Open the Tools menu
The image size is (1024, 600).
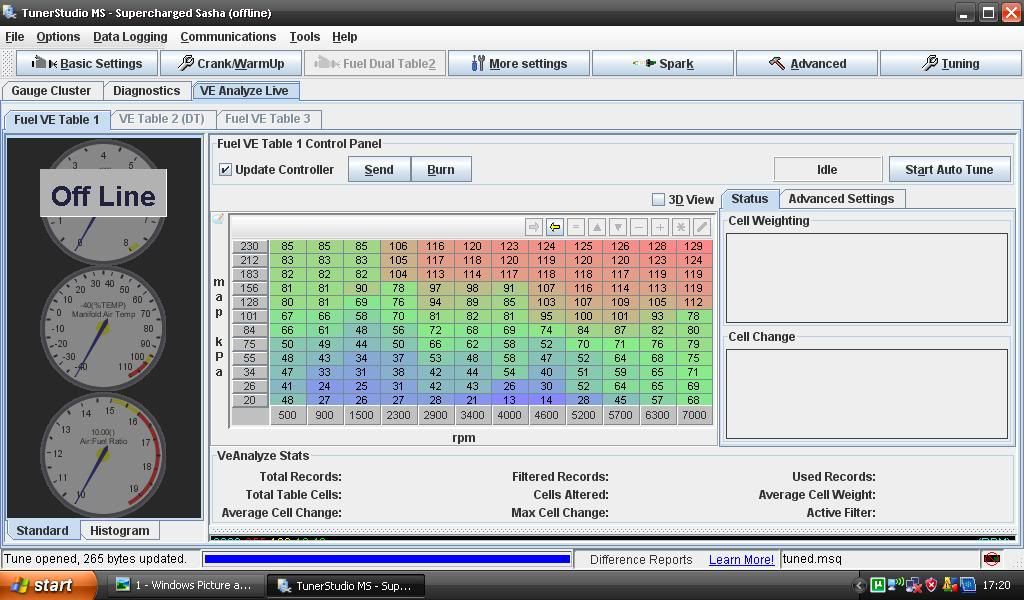304,37
